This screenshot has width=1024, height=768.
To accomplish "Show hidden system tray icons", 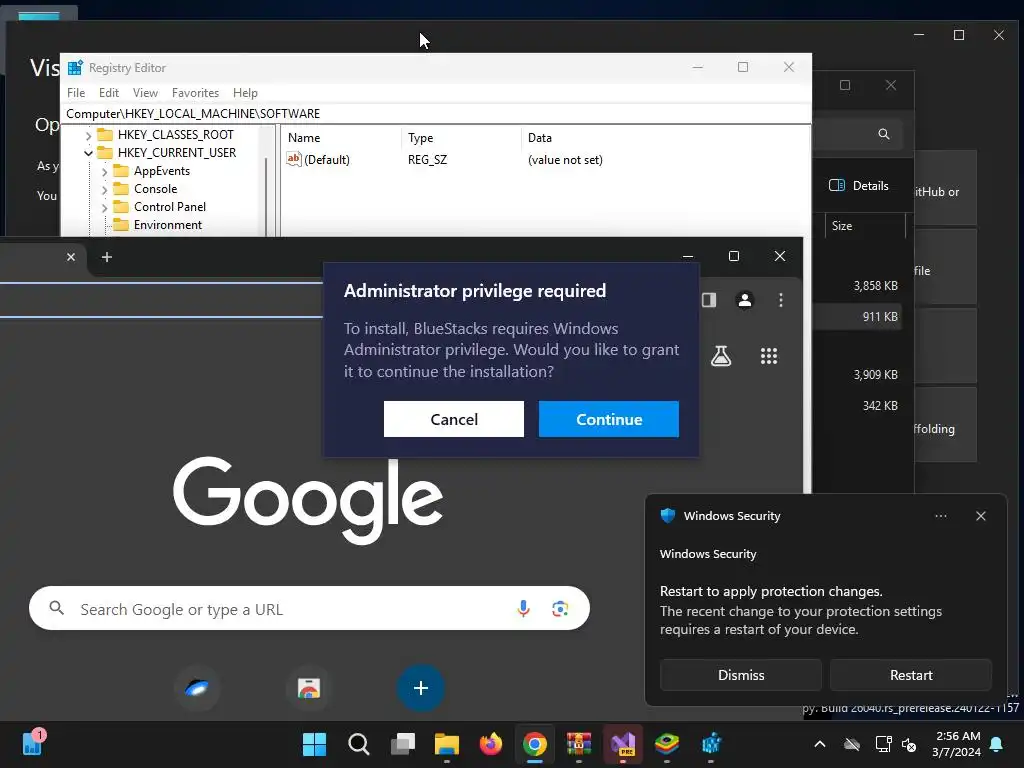I will 820,744.
